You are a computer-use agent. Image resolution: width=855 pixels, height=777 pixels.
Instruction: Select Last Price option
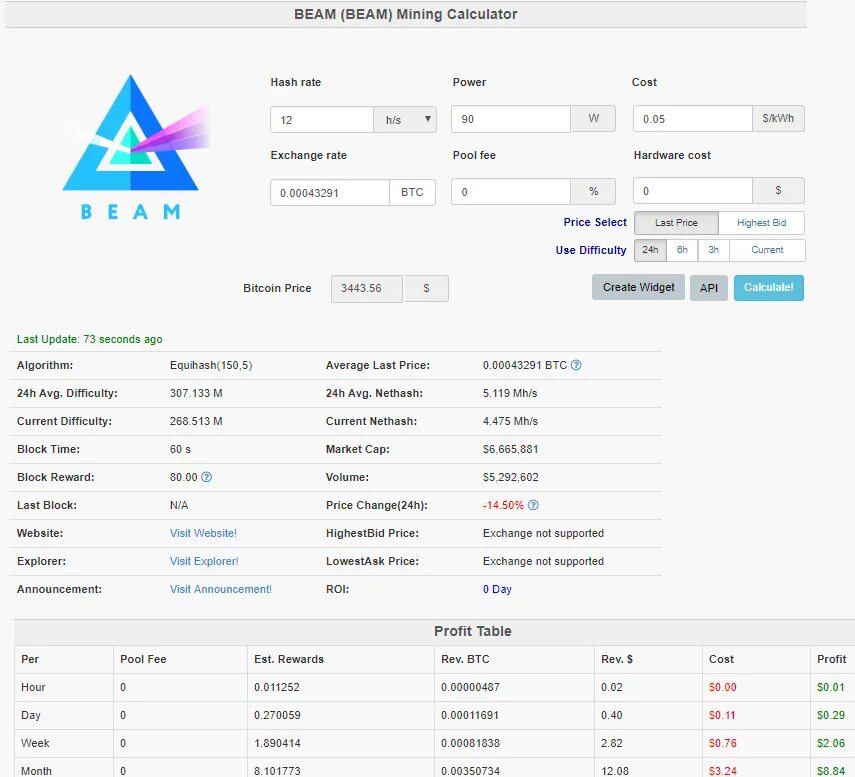click(x=676, y=222)
